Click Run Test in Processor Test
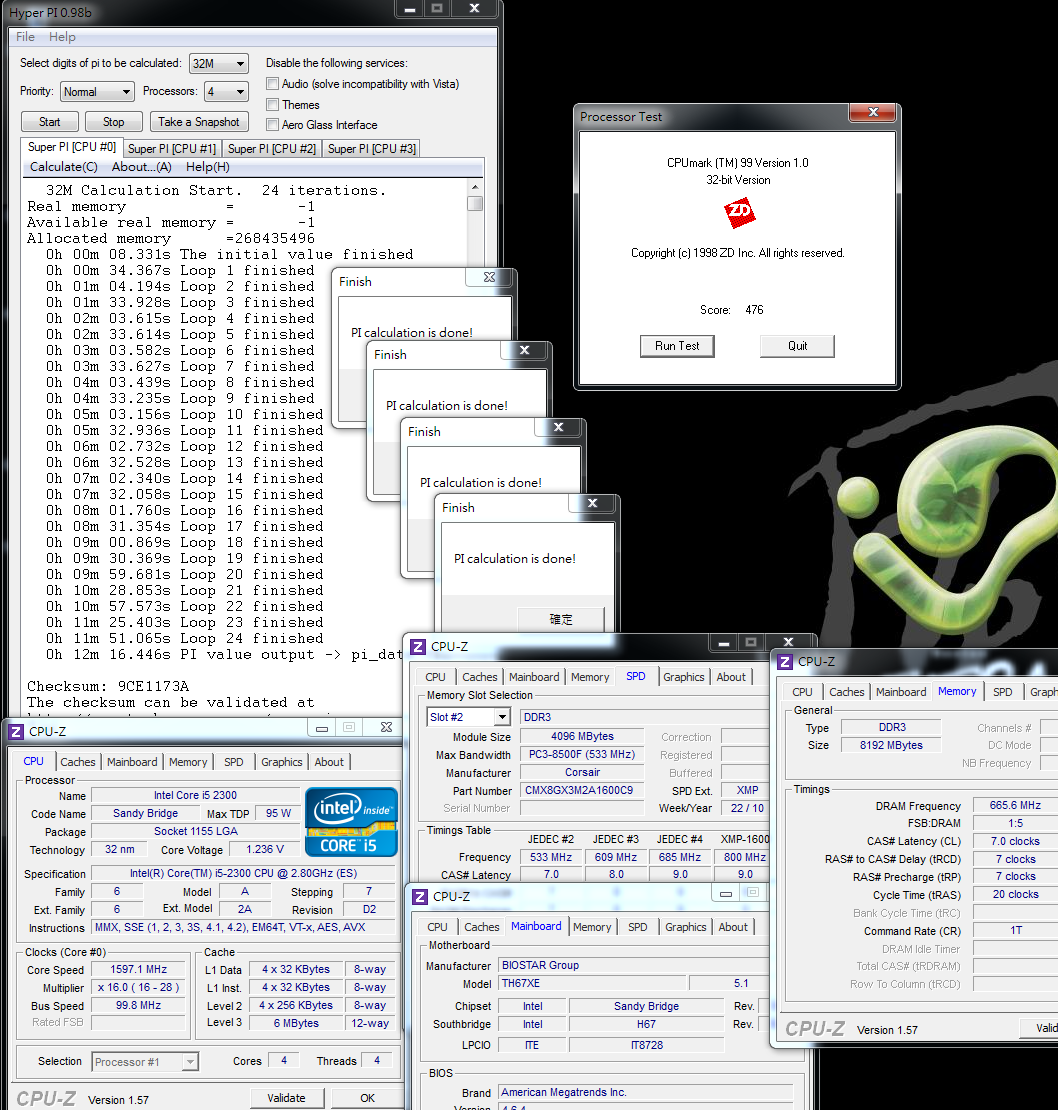 (677, 346)
